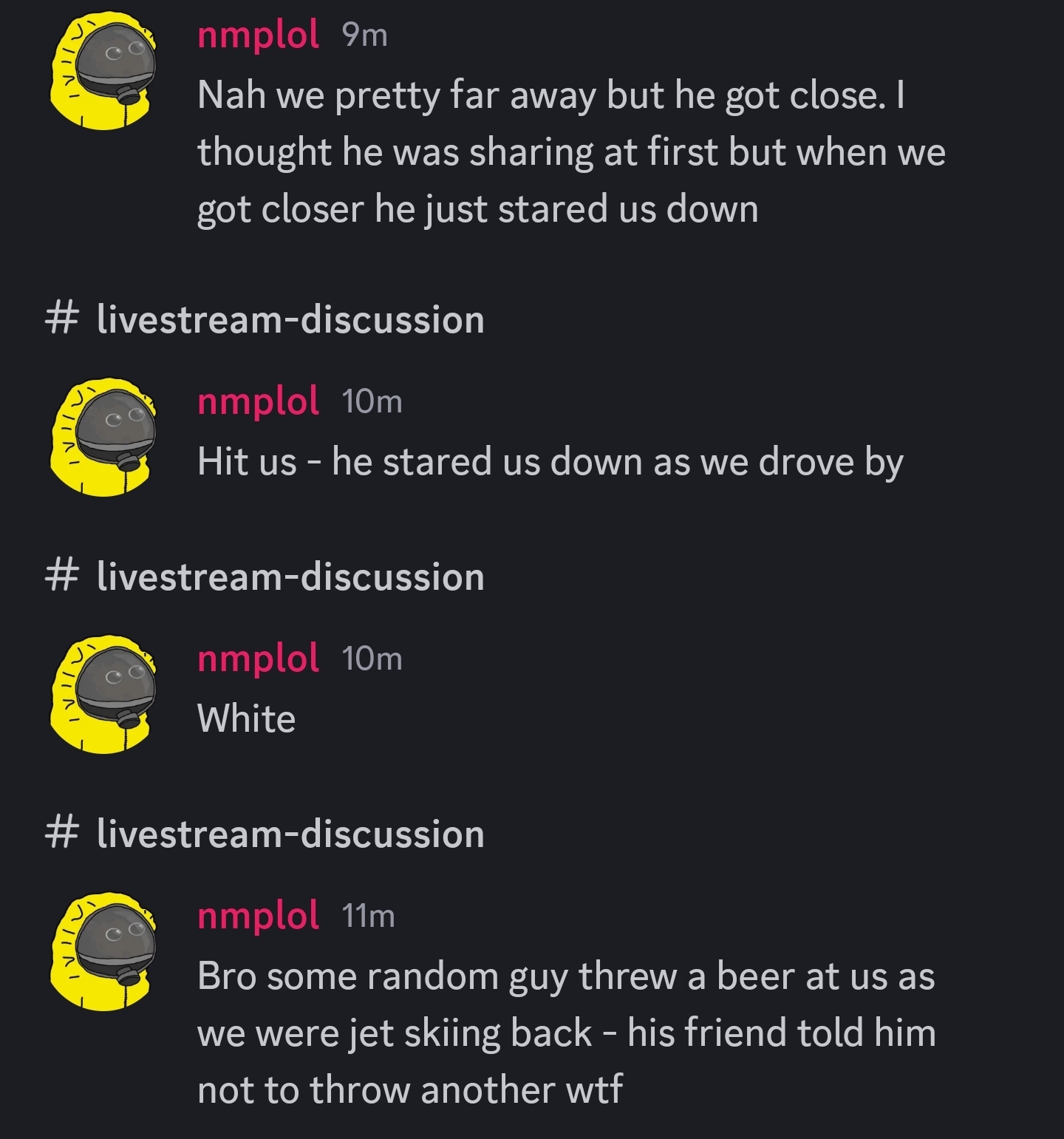The width and height of the screenshot is (1064, 1139).
Task: Tap the 9m timestamp
Action: coord(365,35)
